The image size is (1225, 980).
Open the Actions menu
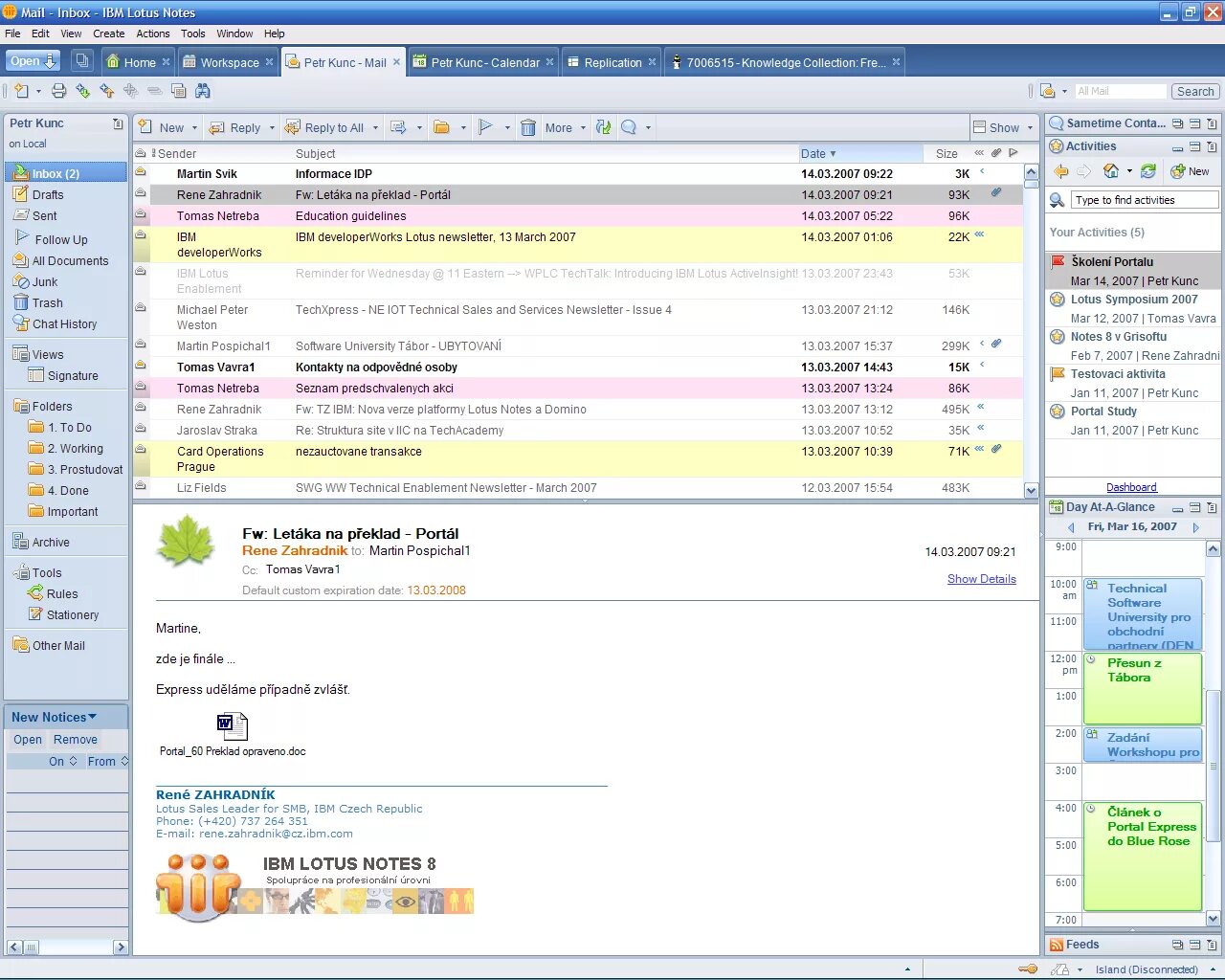click(152, 33)
